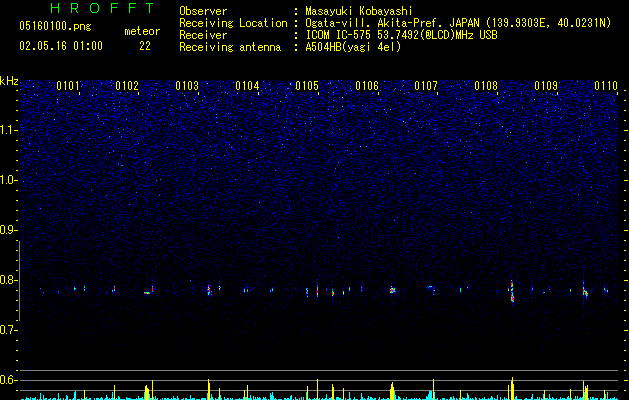Viewport: 629px width, 400px height.
Task: Click the 1.0 frequency axis label
Action: click(x=9, y=180)
